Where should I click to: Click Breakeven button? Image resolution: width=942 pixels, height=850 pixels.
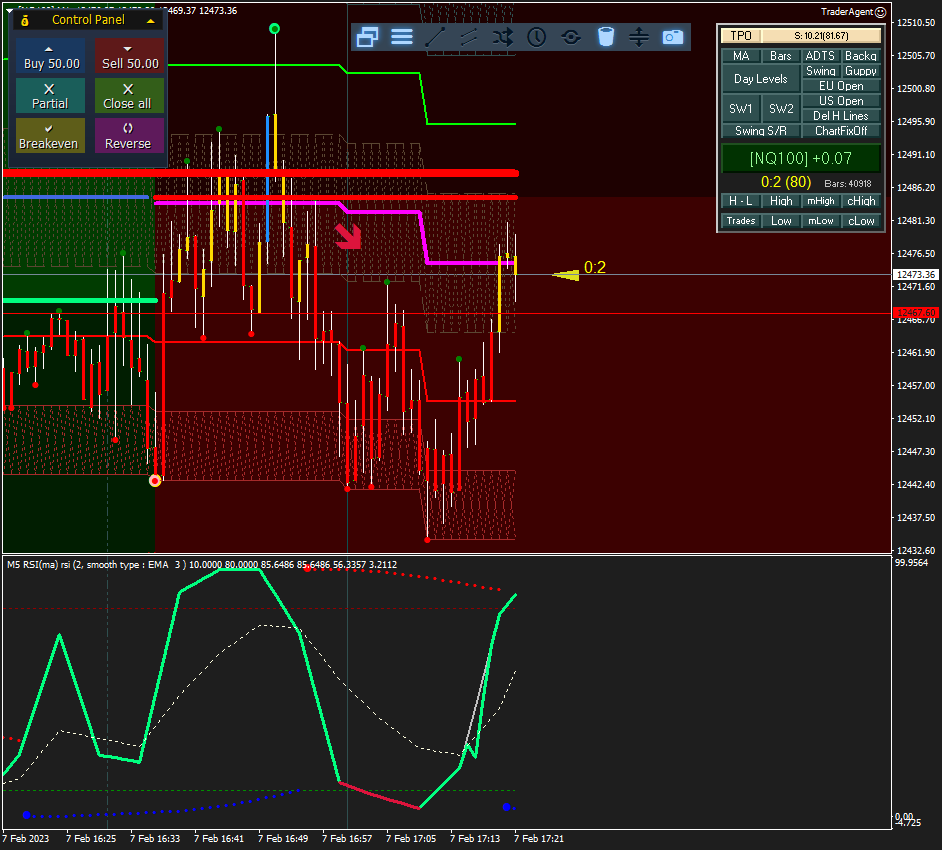point(51,136)
